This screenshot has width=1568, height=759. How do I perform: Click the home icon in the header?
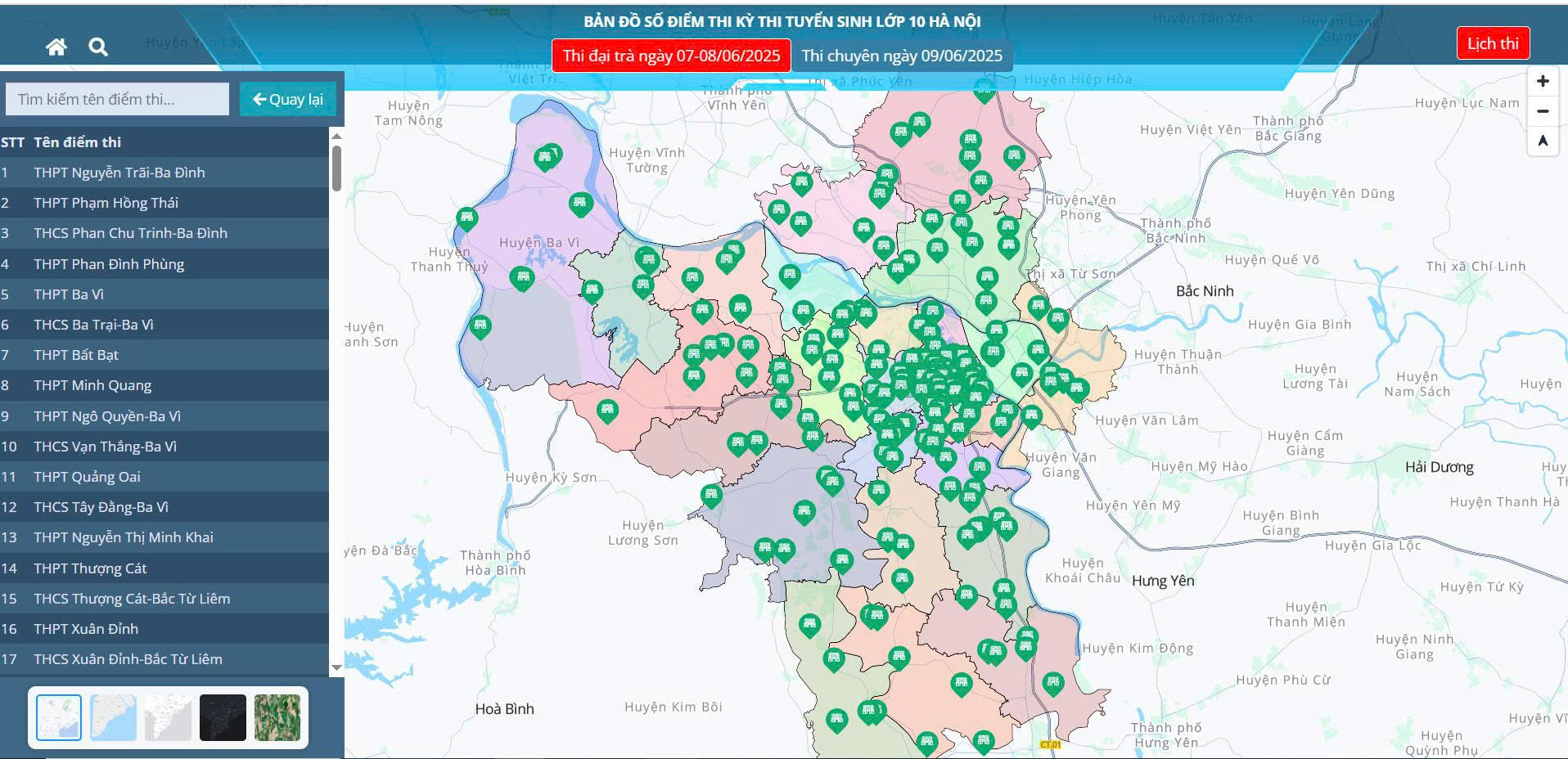click(56, 47)
